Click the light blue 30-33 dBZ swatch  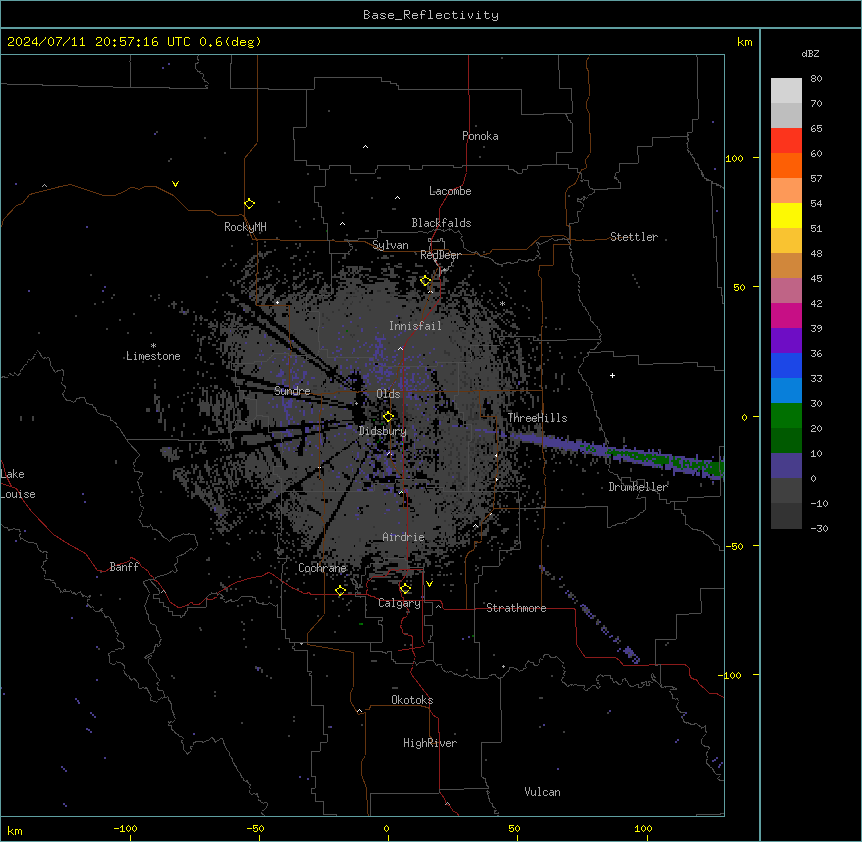point(786,390)
